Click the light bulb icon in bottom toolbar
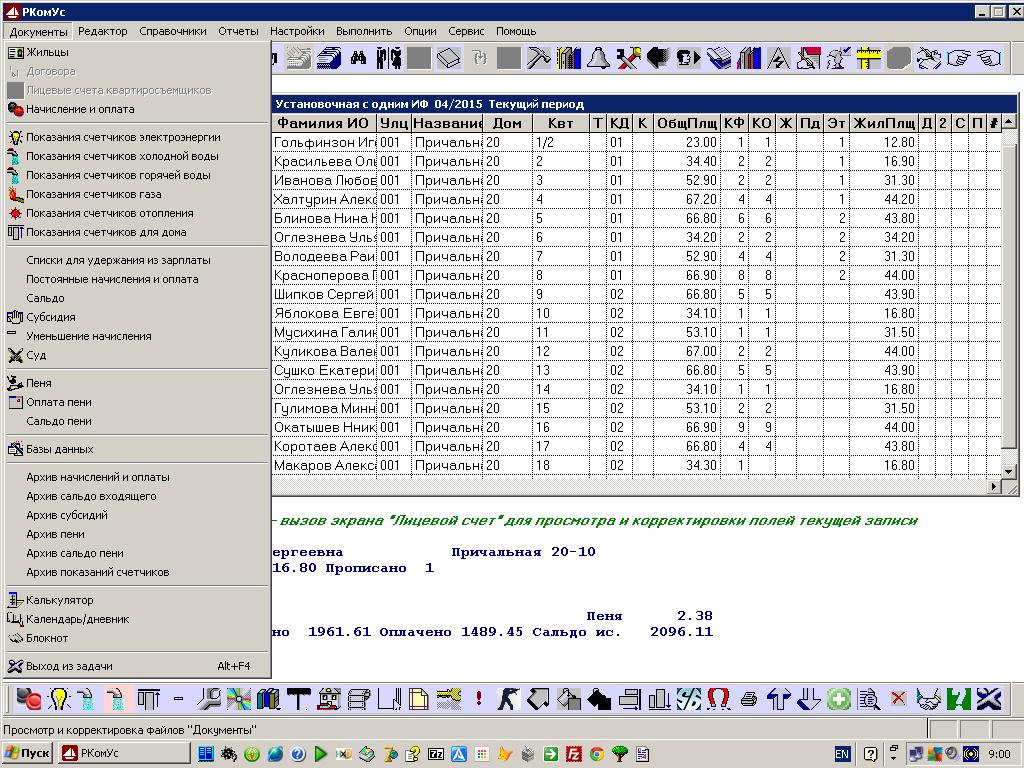1024x768 pixels. (59, 698)
